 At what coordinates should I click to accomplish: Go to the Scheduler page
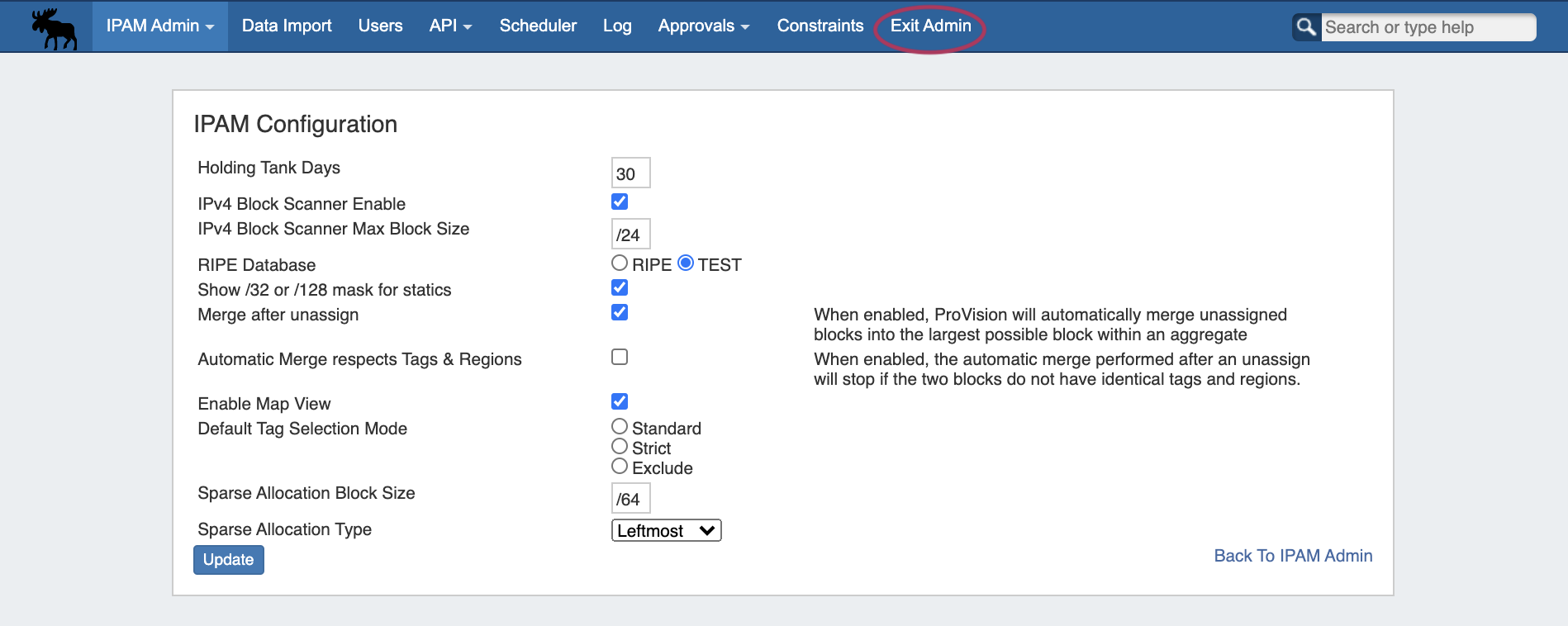538,26
